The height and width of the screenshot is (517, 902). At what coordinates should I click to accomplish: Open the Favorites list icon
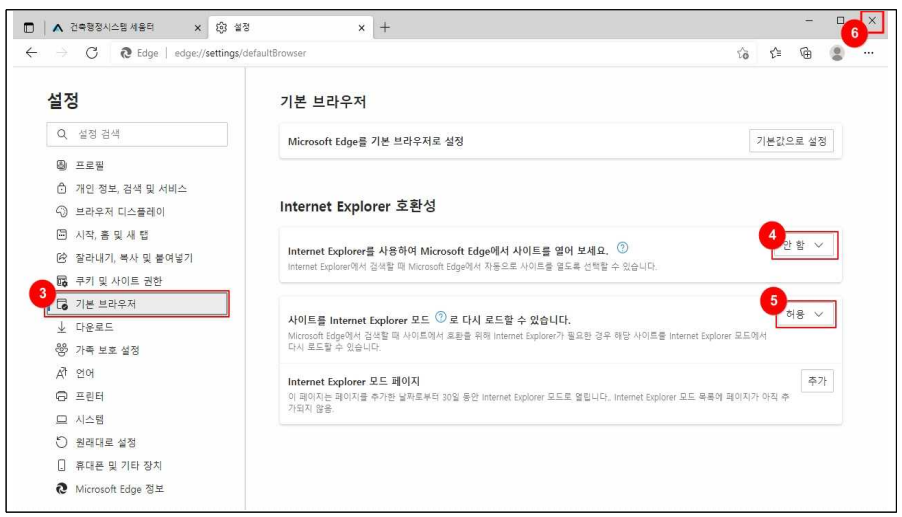point(775,53)
